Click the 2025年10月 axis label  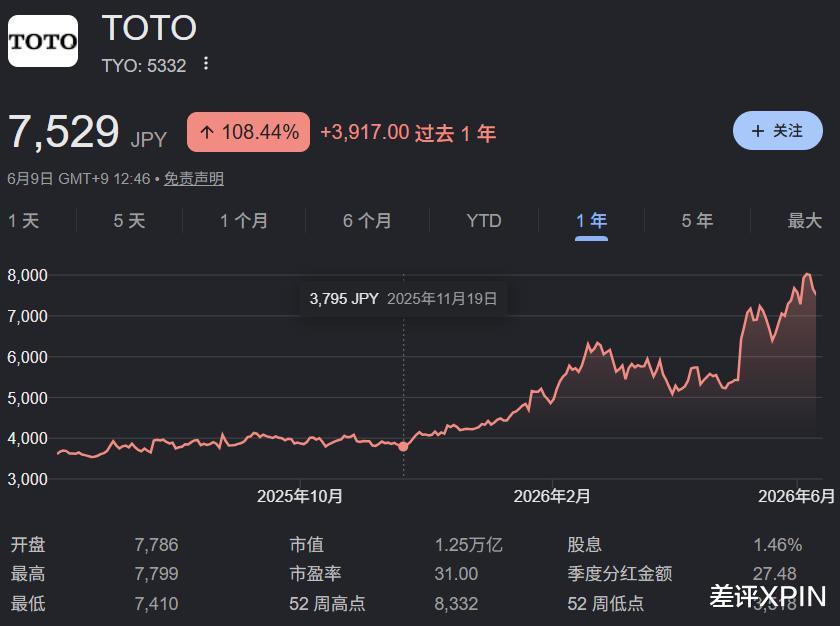tap(299, 496)
